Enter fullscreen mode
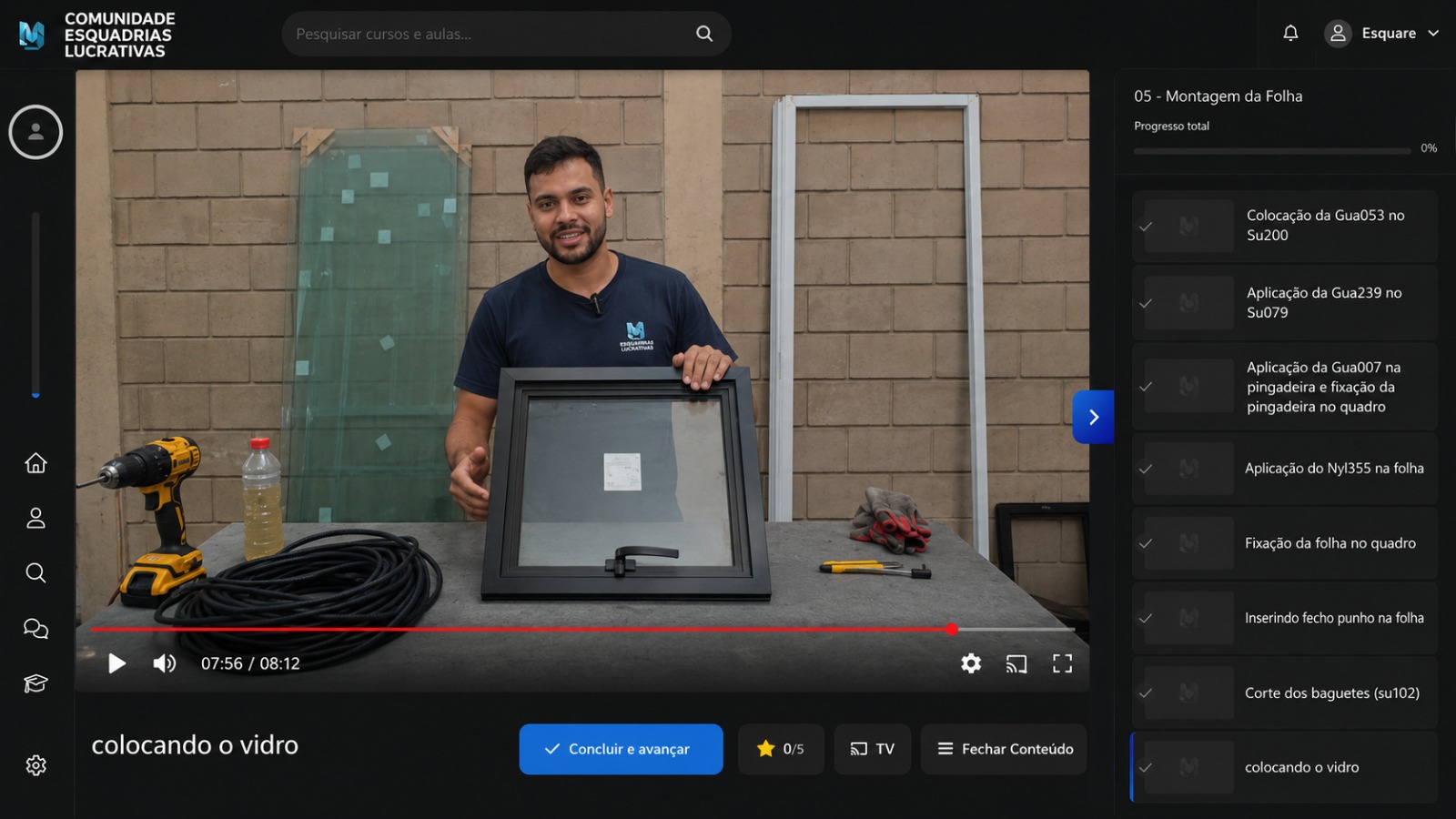The width and height of the screenshot is (1456, 819). [1062, 663]
